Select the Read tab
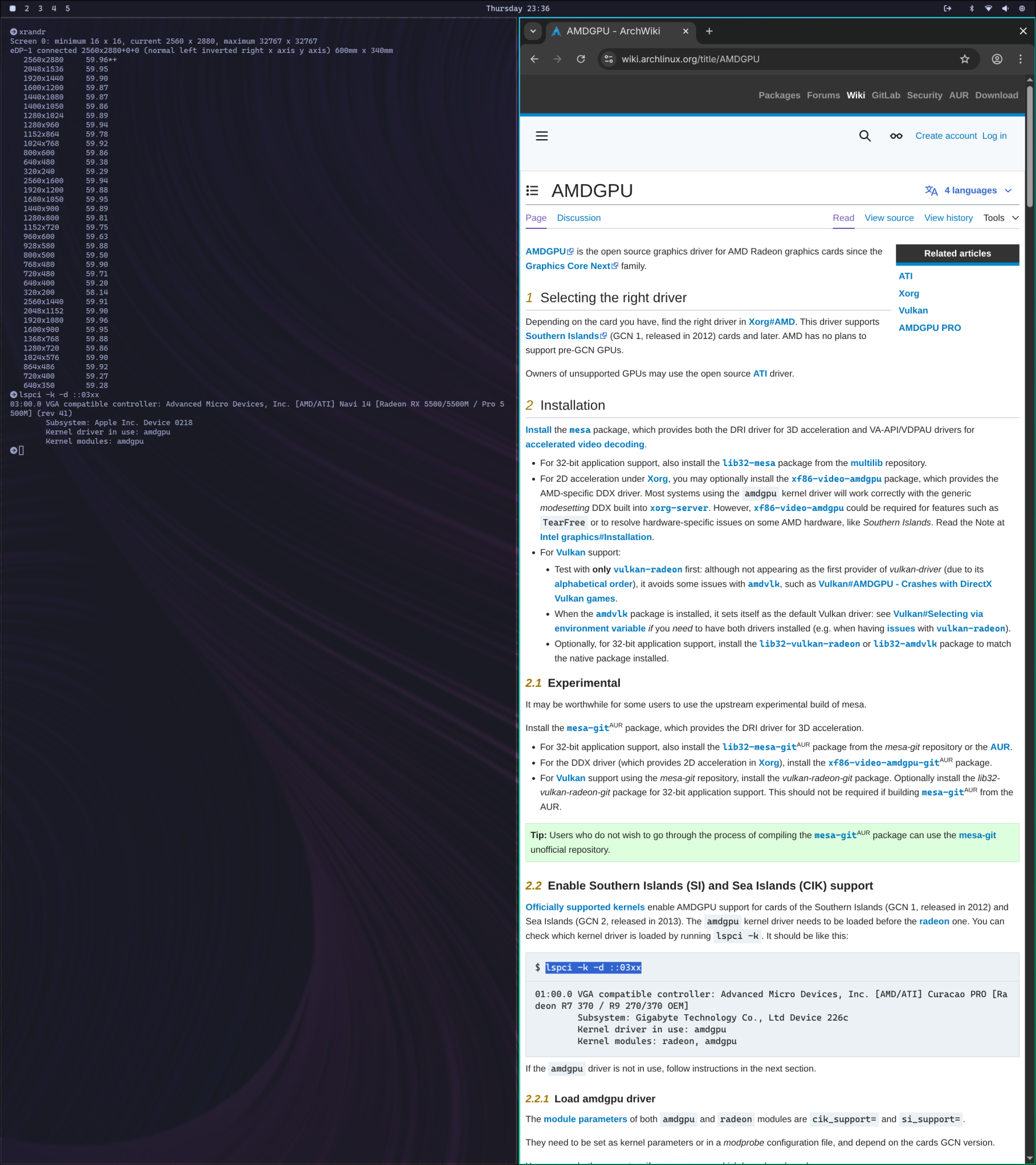The image size is (1036, 1165). [843, 218]
